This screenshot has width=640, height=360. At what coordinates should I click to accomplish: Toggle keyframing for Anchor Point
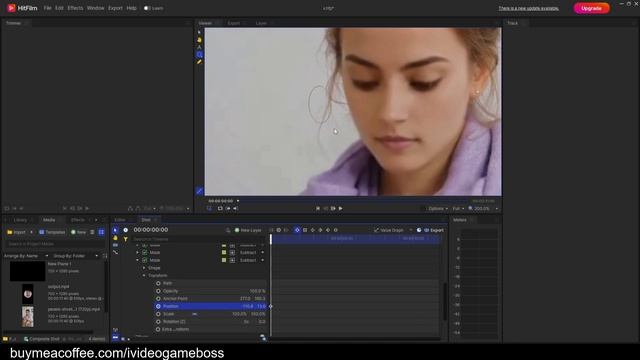click(x=158, y=299)
